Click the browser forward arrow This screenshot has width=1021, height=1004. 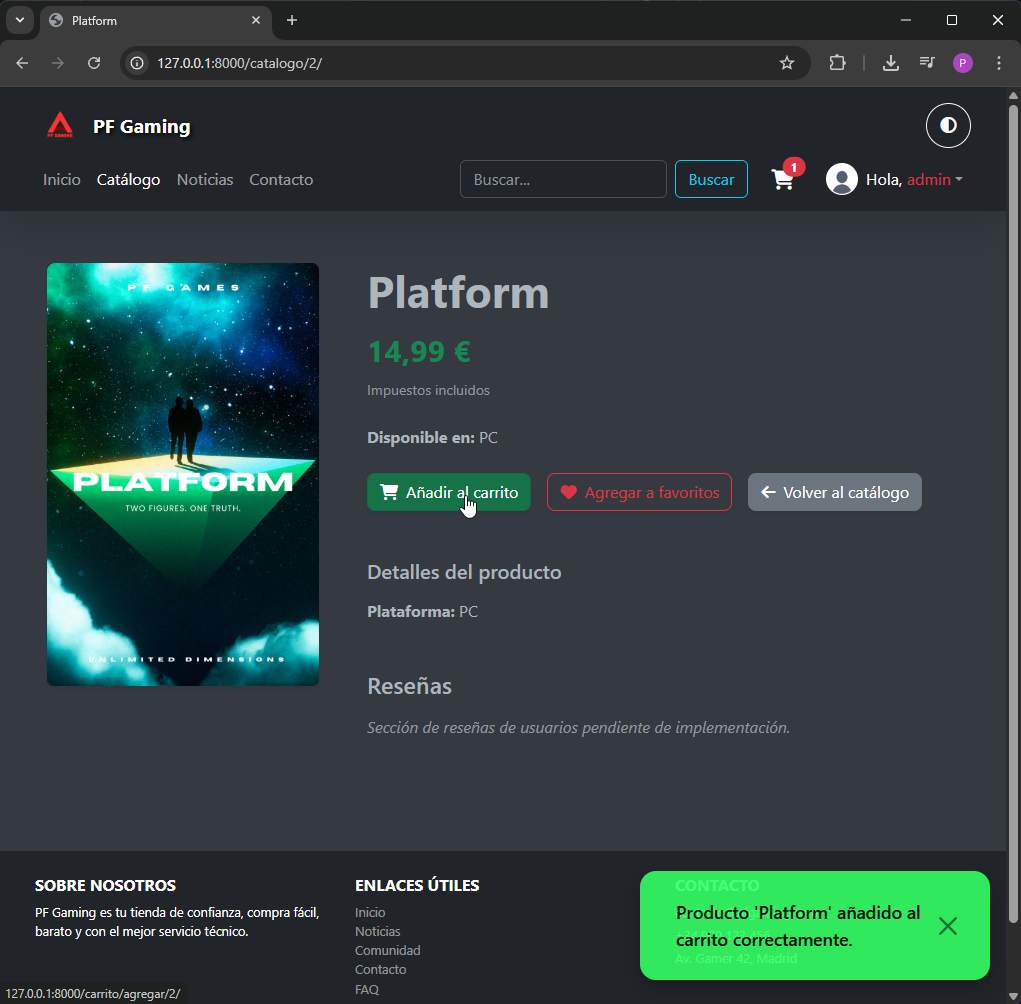click(x=58, y=63)
